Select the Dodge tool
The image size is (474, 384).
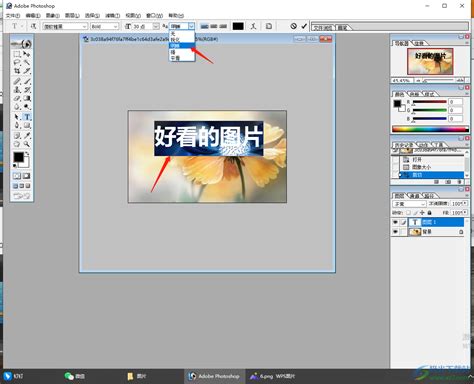(27, 107)
